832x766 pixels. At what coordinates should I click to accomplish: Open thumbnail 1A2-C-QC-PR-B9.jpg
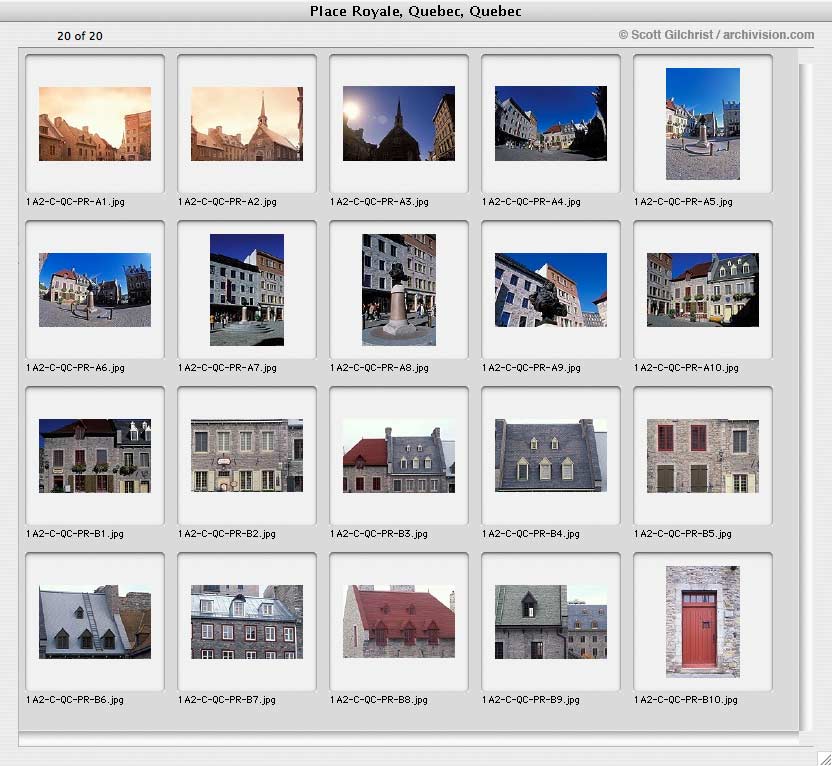pos(551,622)
